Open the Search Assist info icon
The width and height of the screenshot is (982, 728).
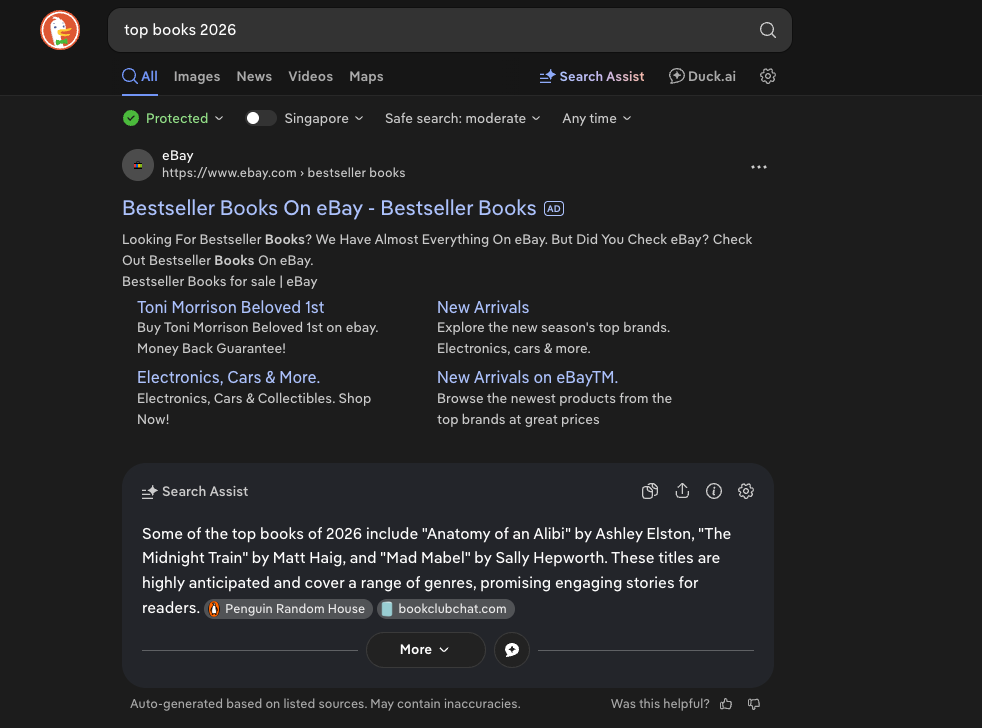[x=713, y=491]
